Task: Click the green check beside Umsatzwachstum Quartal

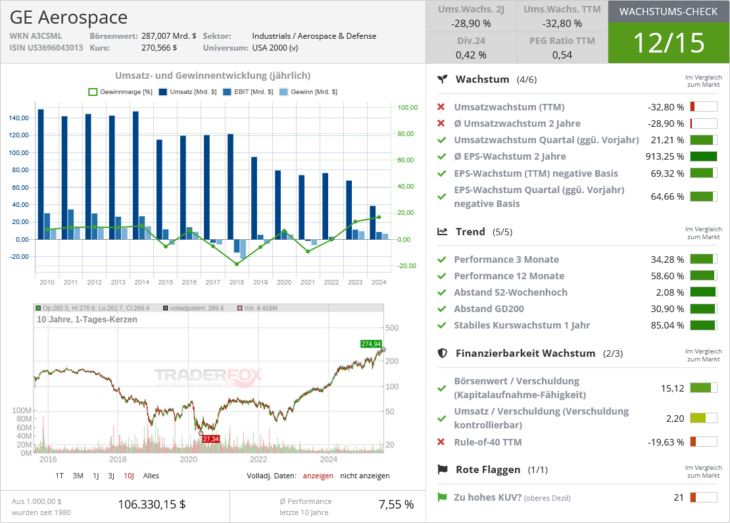Action: click(x=442, y=140)
